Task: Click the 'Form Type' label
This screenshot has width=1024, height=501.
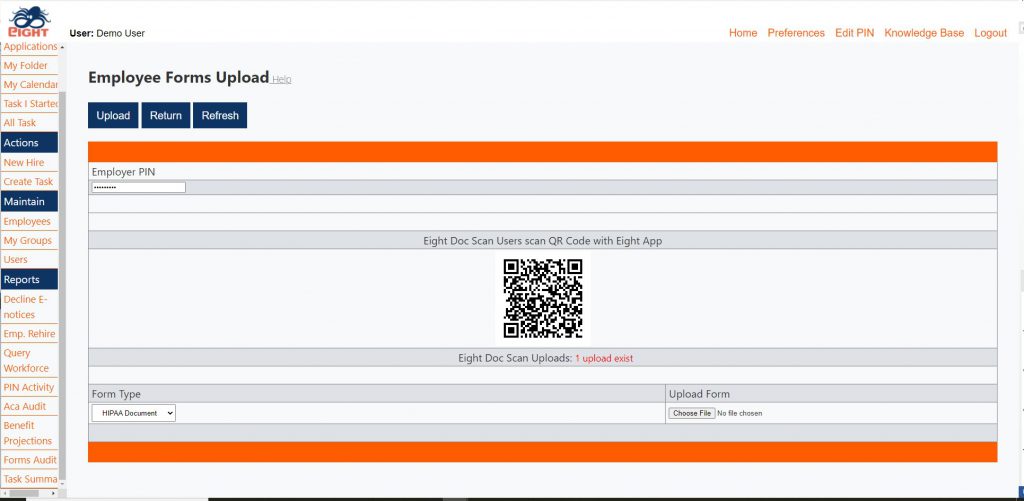Action: point(116,394)
